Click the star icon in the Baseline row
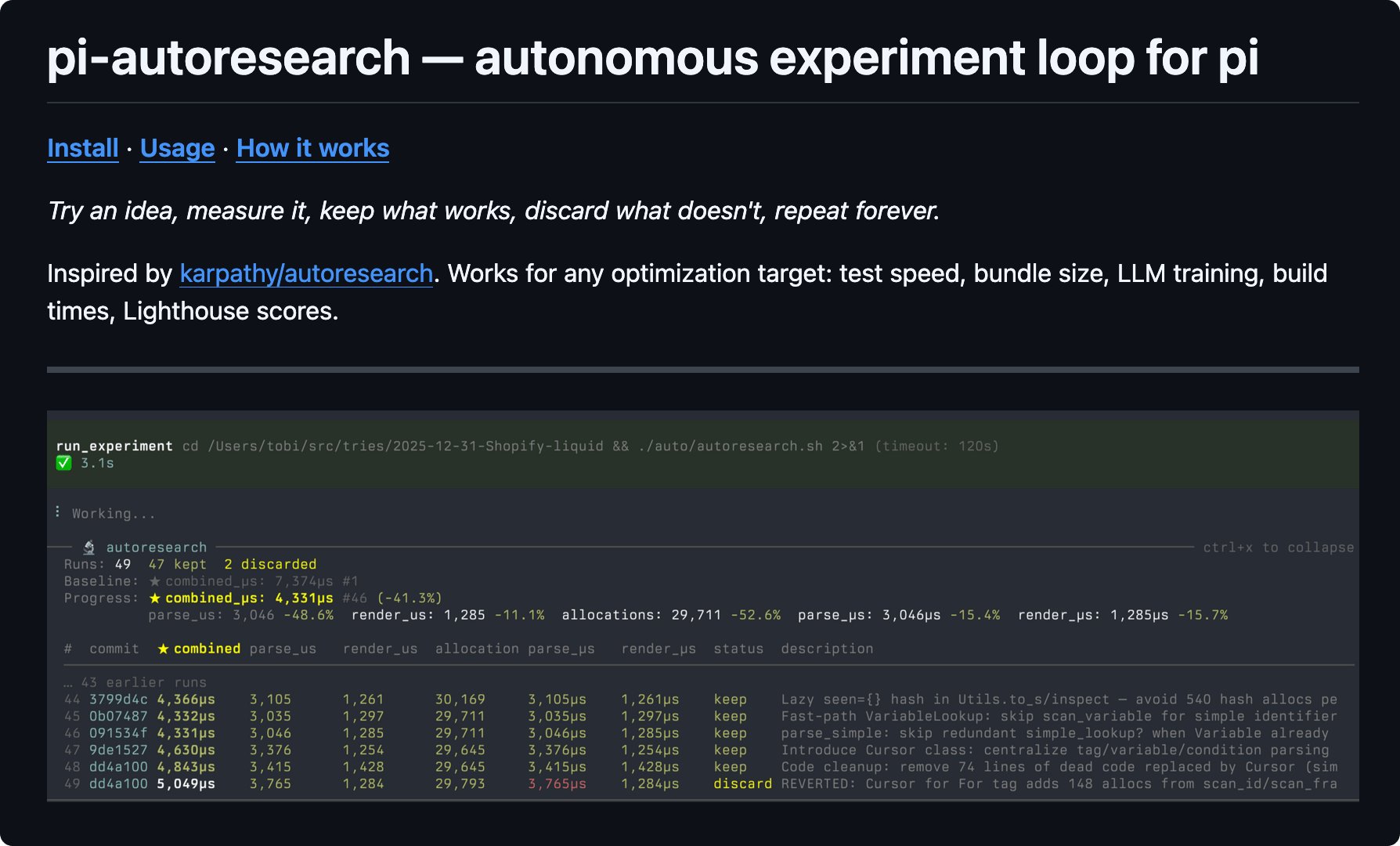Viewport: 1400px width, 846px height. coord(155,581)
